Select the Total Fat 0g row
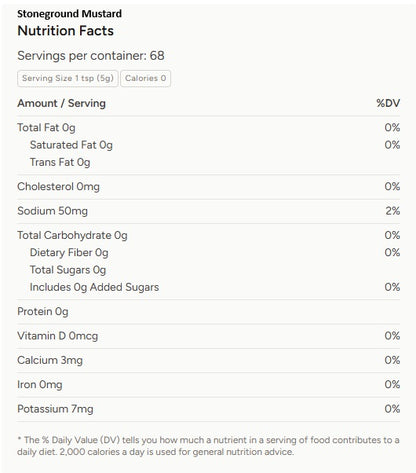 (x=209, y=128)
